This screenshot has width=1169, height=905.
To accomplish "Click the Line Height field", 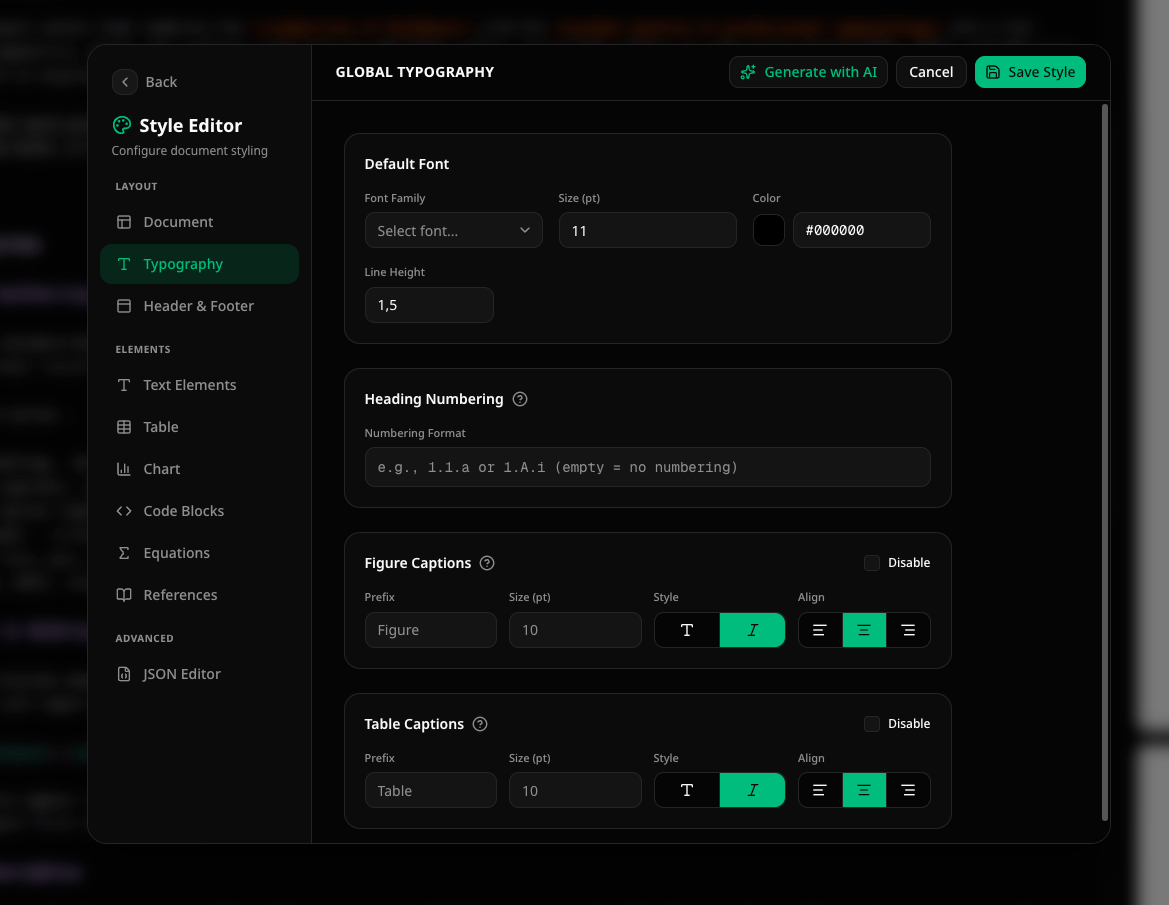I will click(429, 305).
